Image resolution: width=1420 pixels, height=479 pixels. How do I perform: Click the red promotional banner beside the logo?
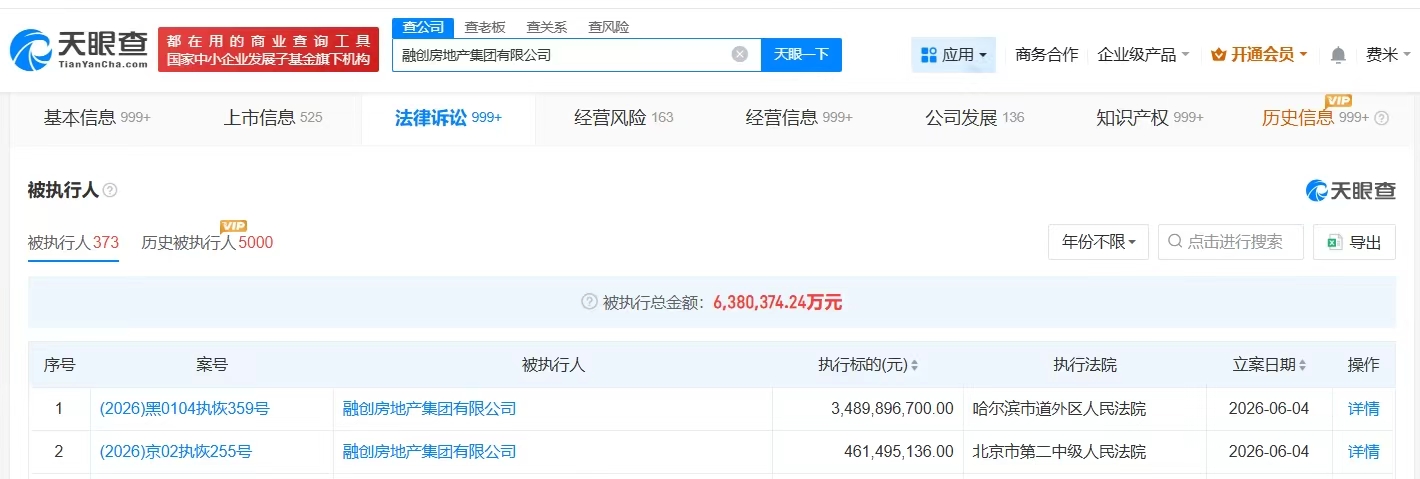click(x=269, y=50)
